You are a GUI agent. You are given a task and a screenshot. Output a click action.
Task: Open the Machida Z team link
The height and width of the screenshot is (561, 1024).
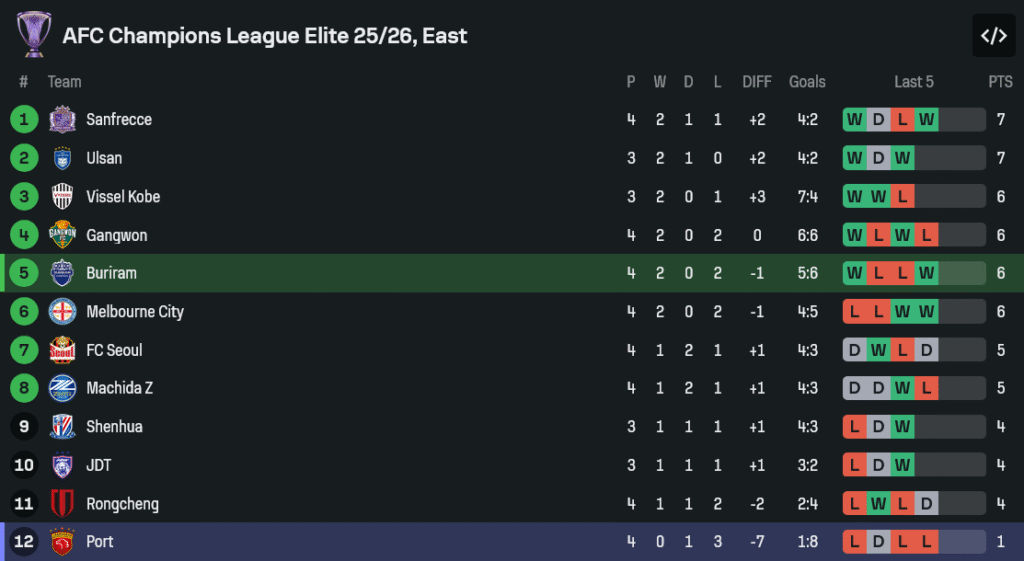coord(119,388)
